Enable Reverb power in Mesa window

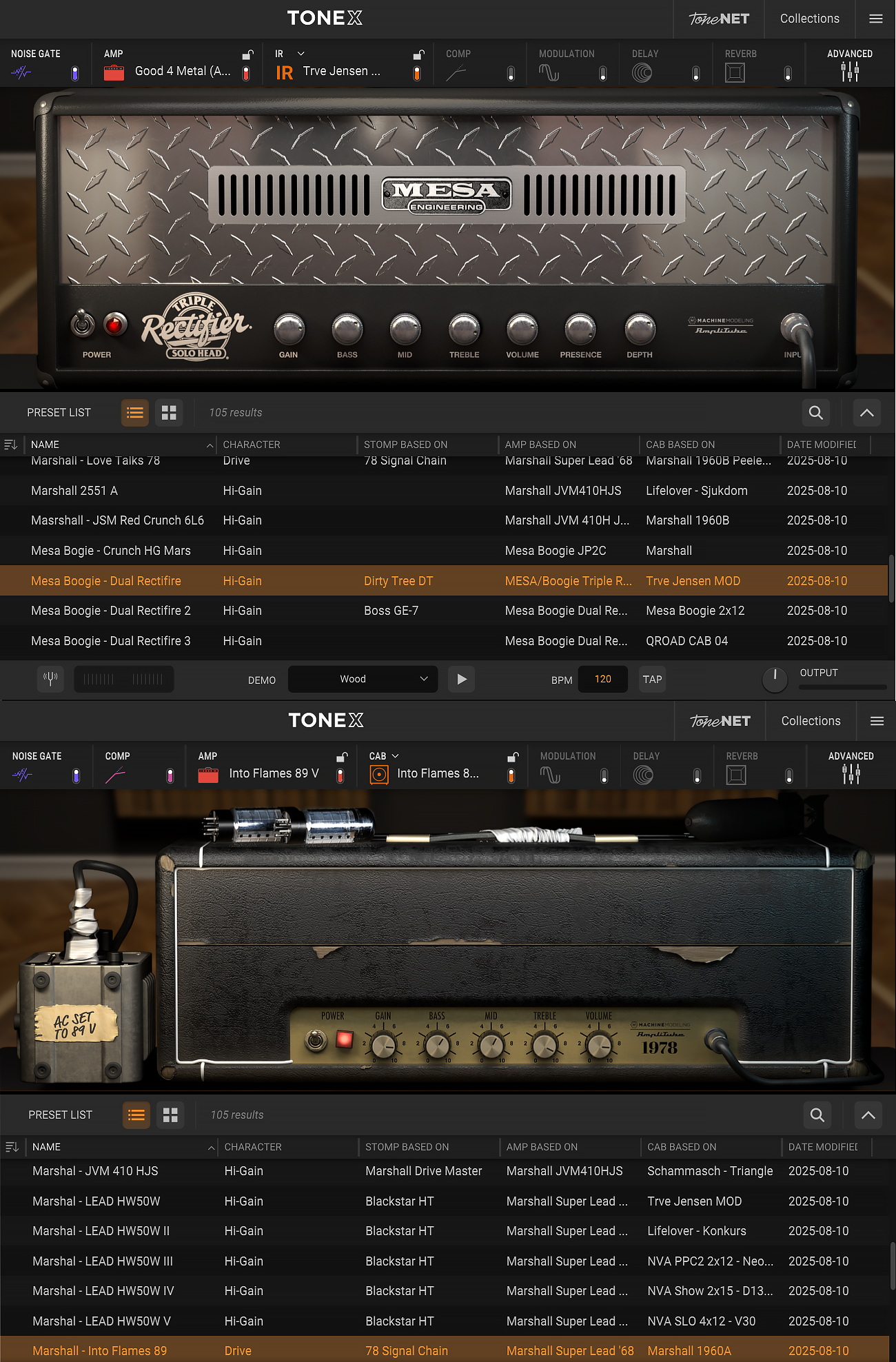pos(788,73)
